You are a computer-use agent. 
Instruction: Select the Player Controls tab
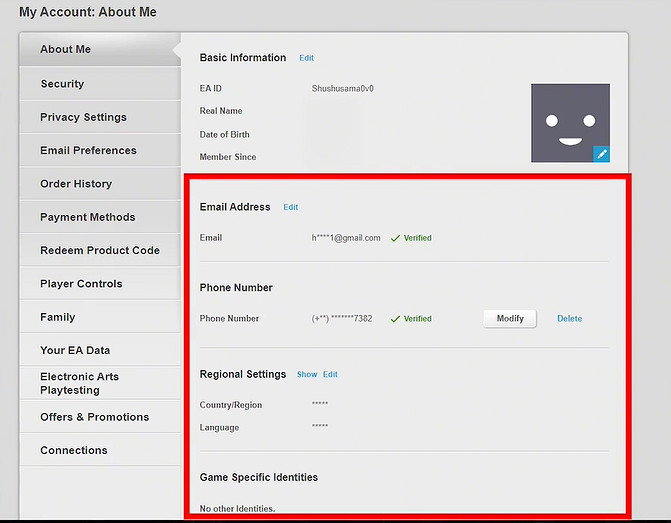pos(81,284)
